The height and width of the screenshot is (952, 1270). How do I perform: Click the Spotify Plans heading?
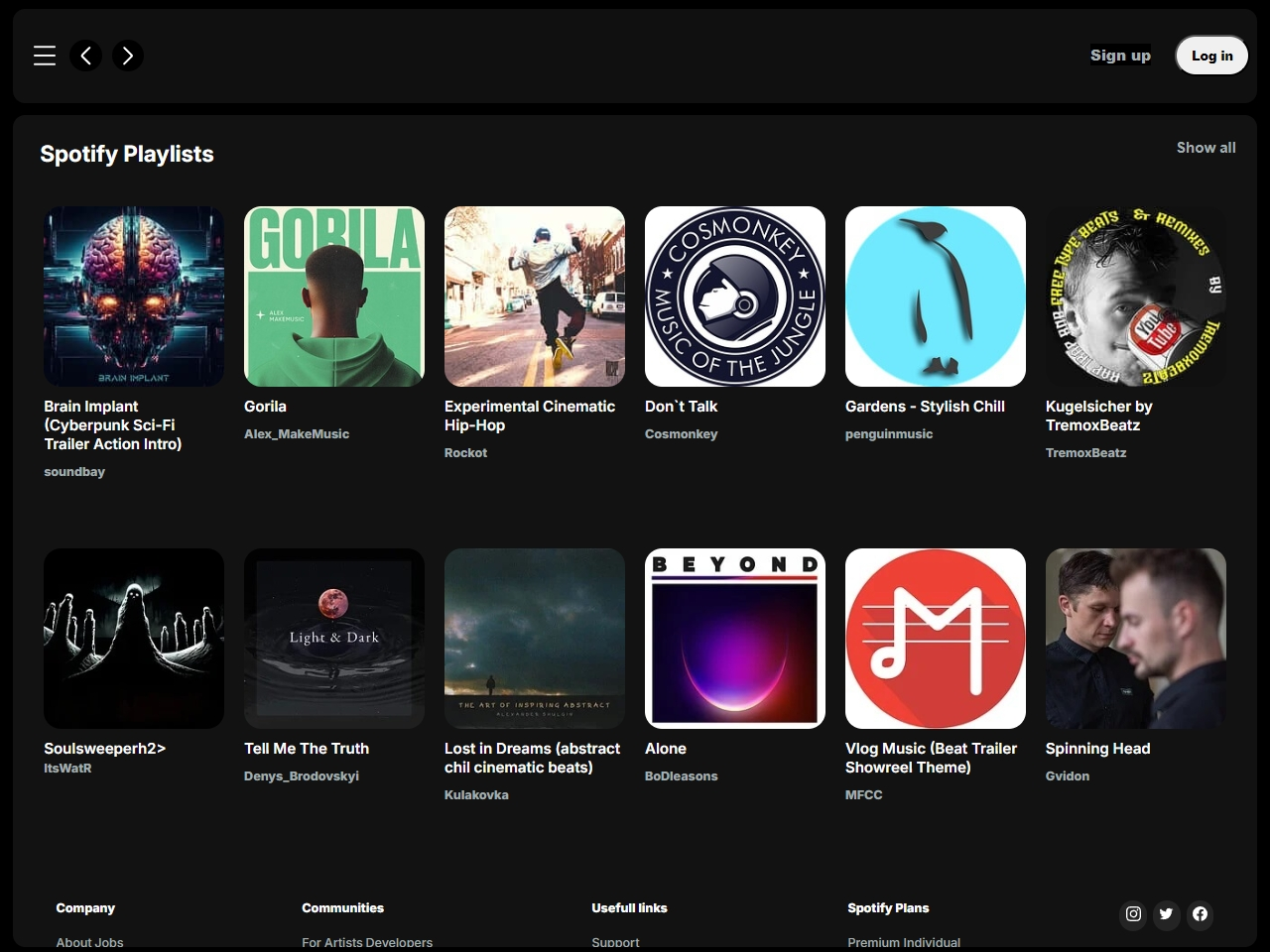point(888,908)
